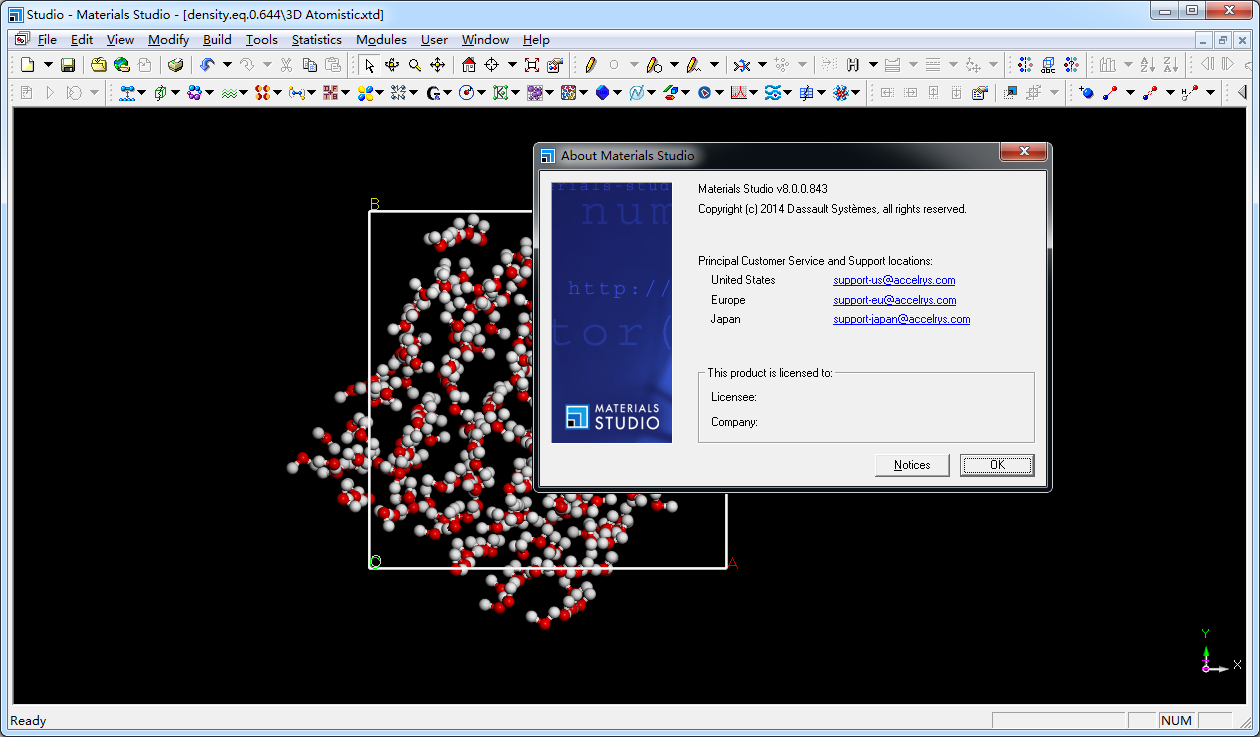The width and height of the screenshot is (1260, 737).
Task: Activate the Zoom magnifier tool
Action: [414, 65]
